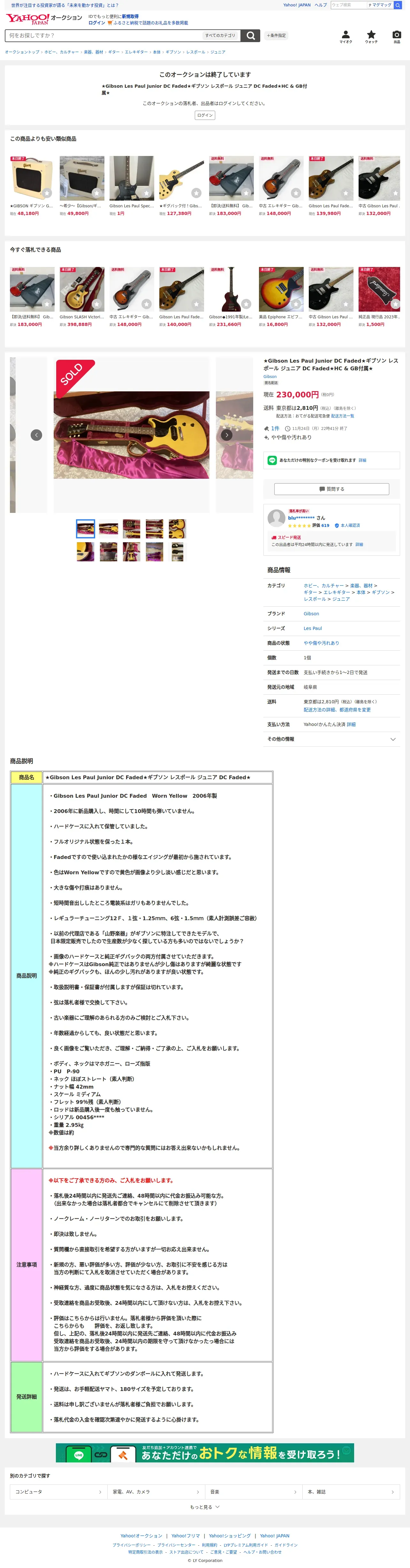Click the bid count gavel icon
Screen dimensions: 410x1568
[x=266, y=429]
